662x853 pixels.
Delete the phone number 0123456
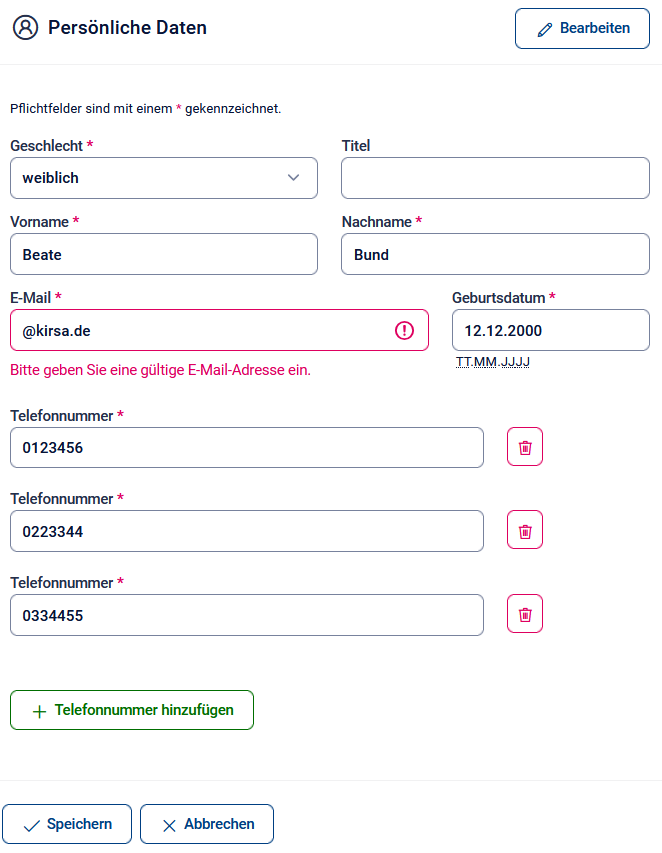click(525, 447)
